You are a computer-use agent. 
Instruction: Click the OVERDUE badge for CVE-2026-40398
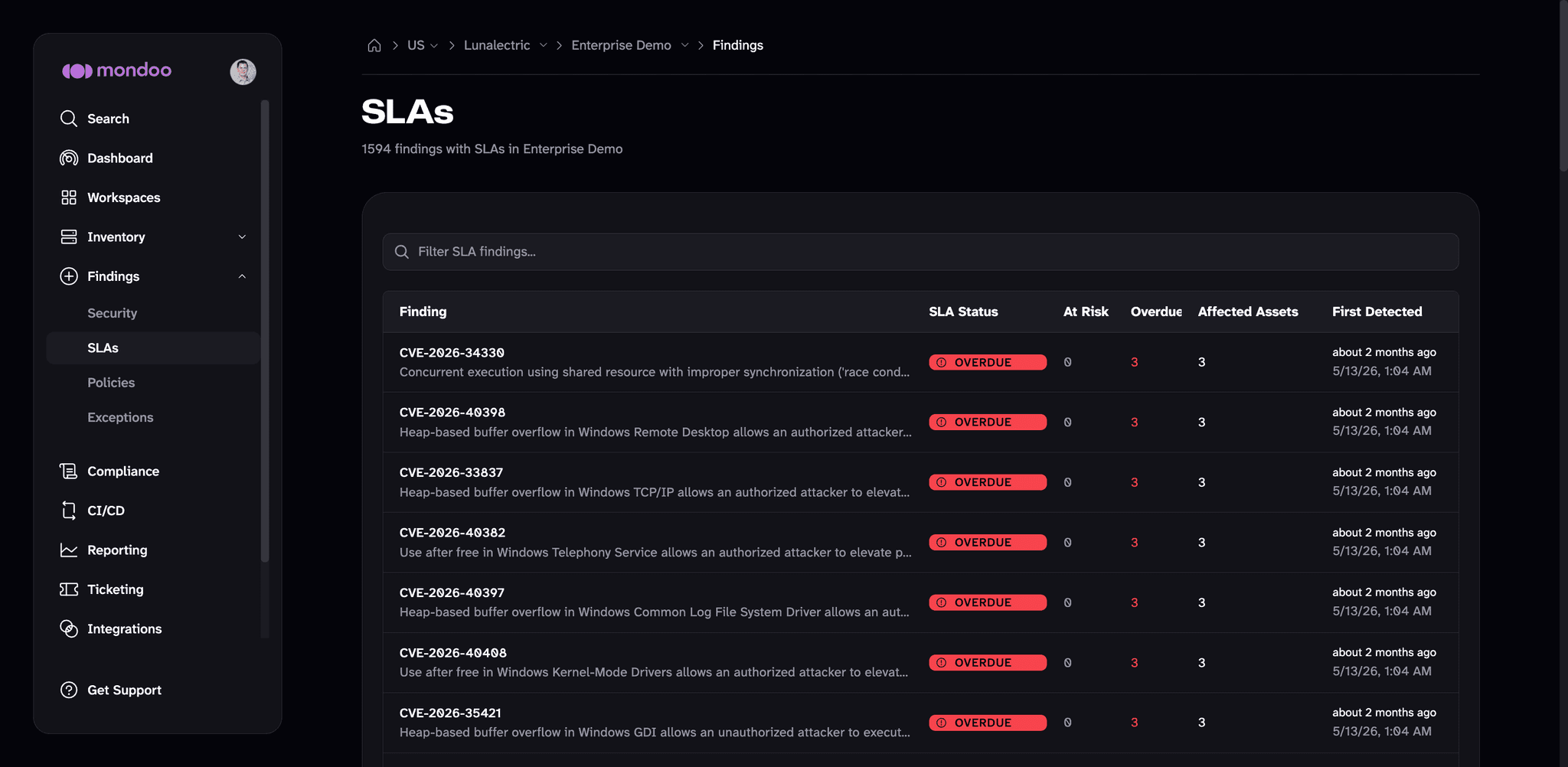pos(988,422)
